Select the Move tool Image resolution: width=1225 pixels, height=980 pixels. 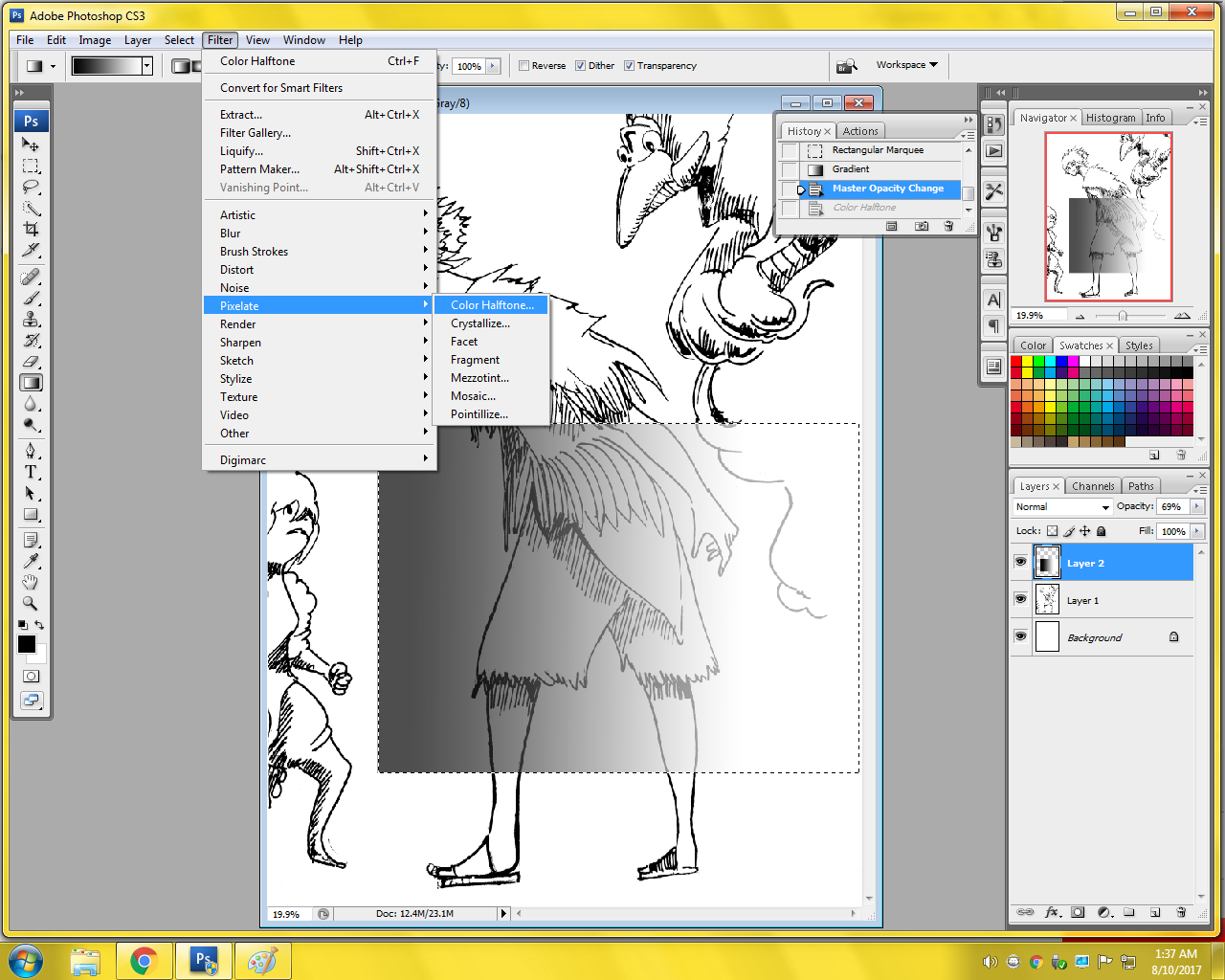(31, 145)
